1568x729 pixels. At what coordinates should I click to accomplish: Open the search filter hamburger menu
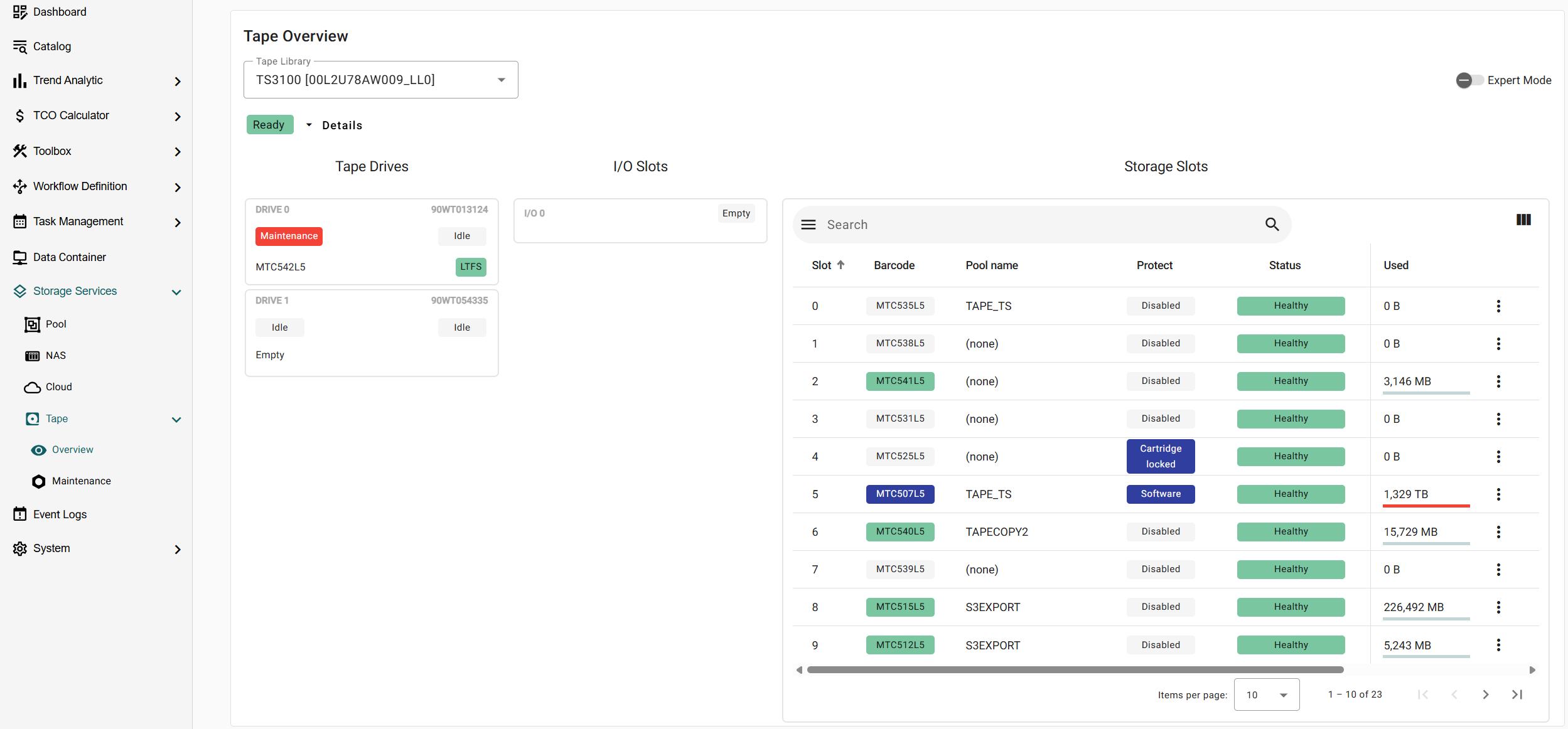pos(808,225)
